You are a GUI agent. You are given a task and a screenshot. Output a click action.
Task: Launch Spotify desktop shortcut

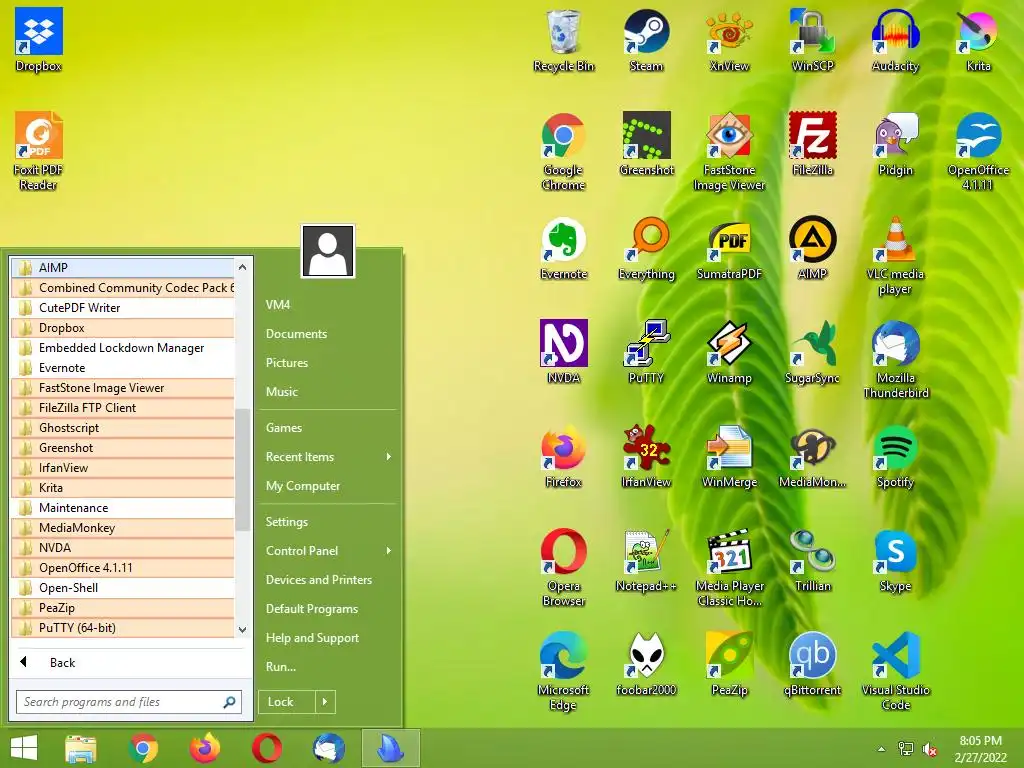click(x=895, y=456)
